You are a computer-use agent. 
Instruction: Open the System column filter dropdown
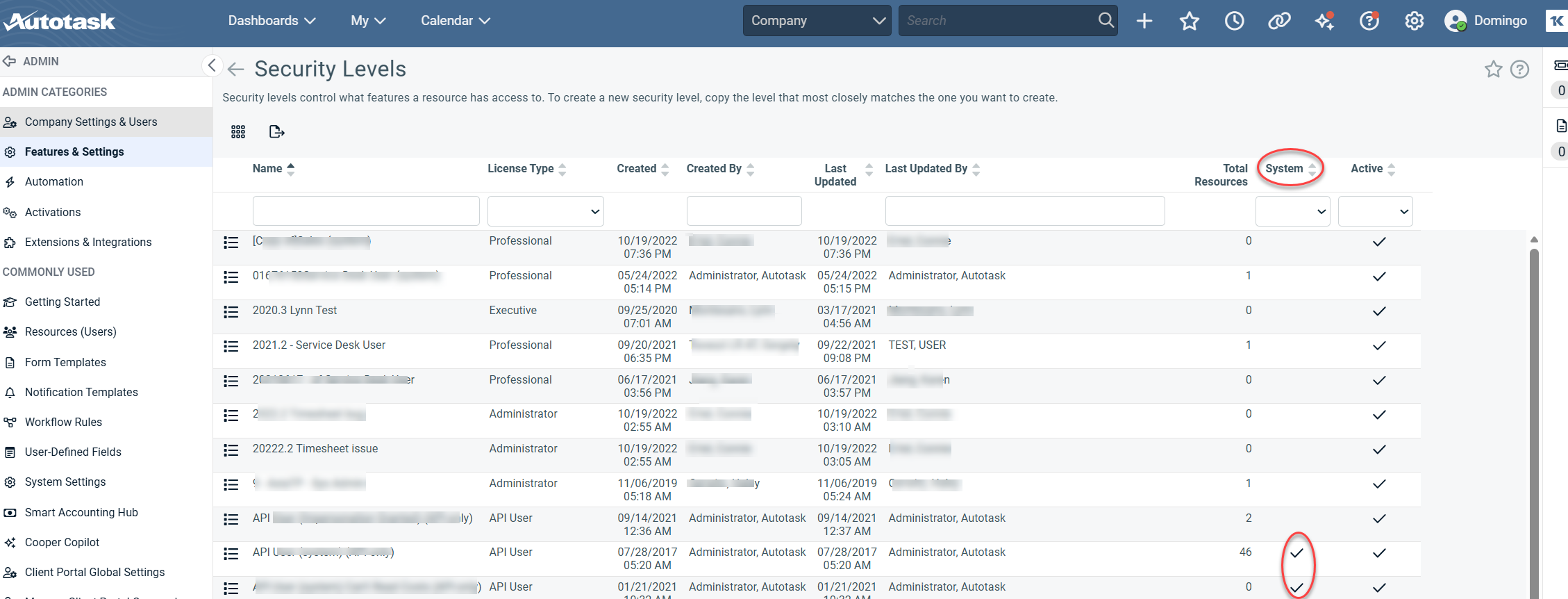[x=1292, y=211]
